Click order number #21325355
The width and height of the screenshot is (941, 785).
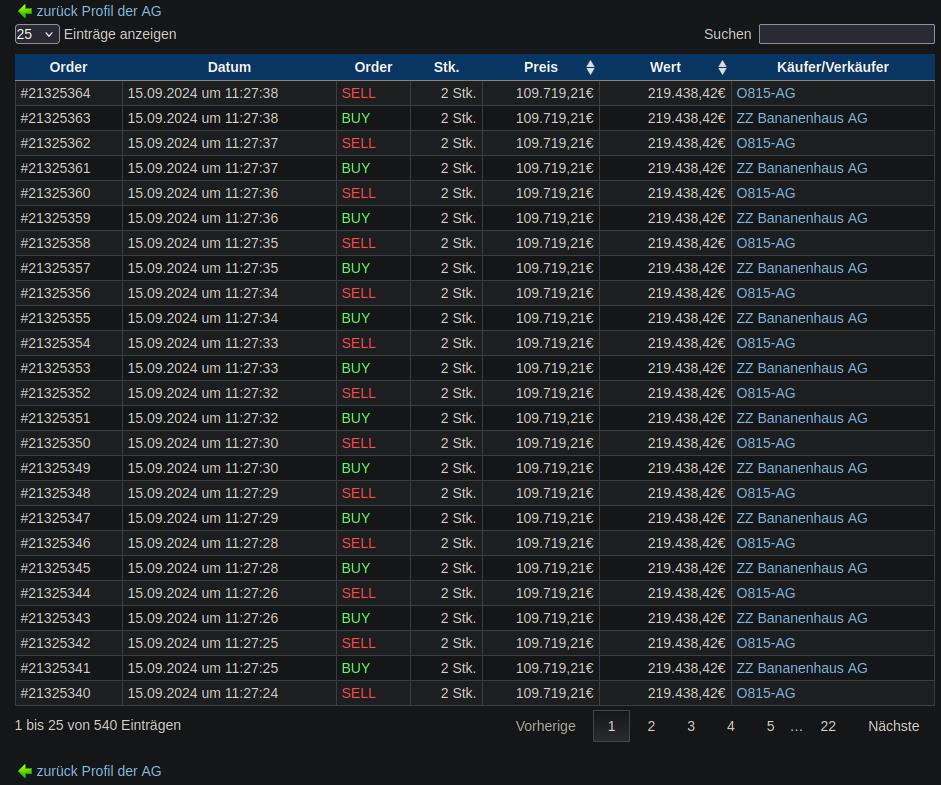pos(55,318)
